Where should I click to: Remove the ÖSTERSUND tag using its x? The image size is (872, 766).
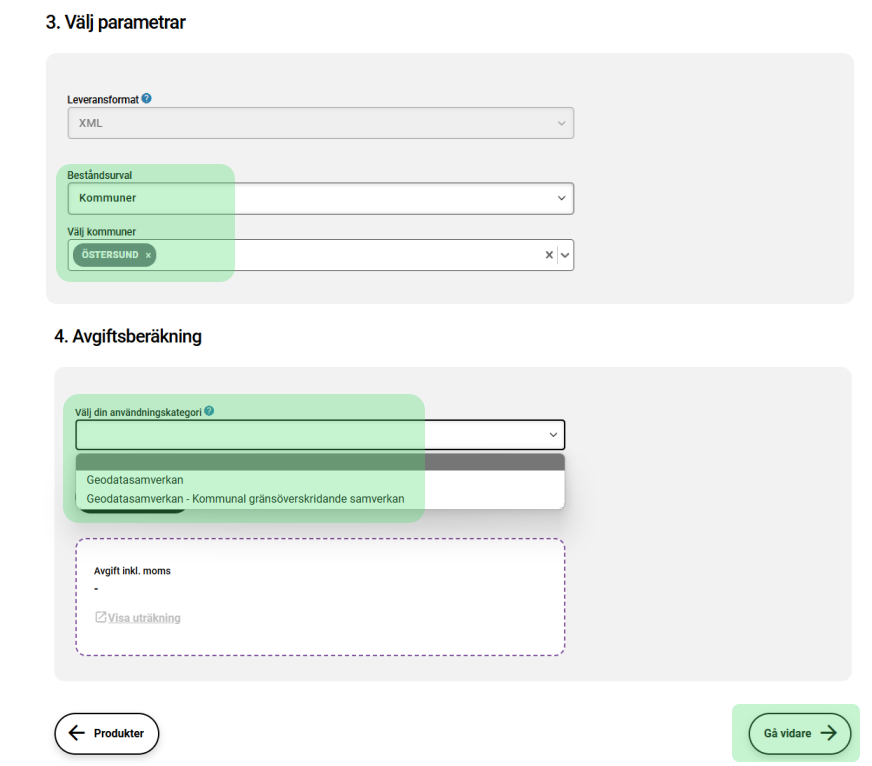coord(148,256)
